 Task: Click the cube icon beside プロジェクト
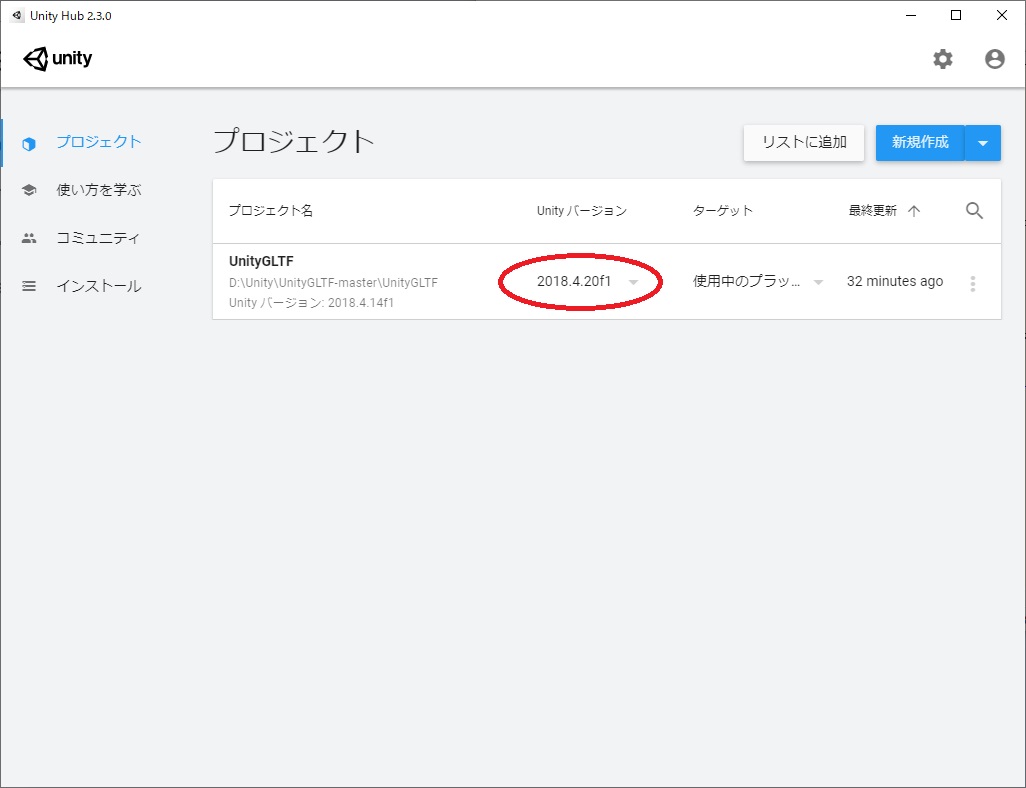coord(29,143)
